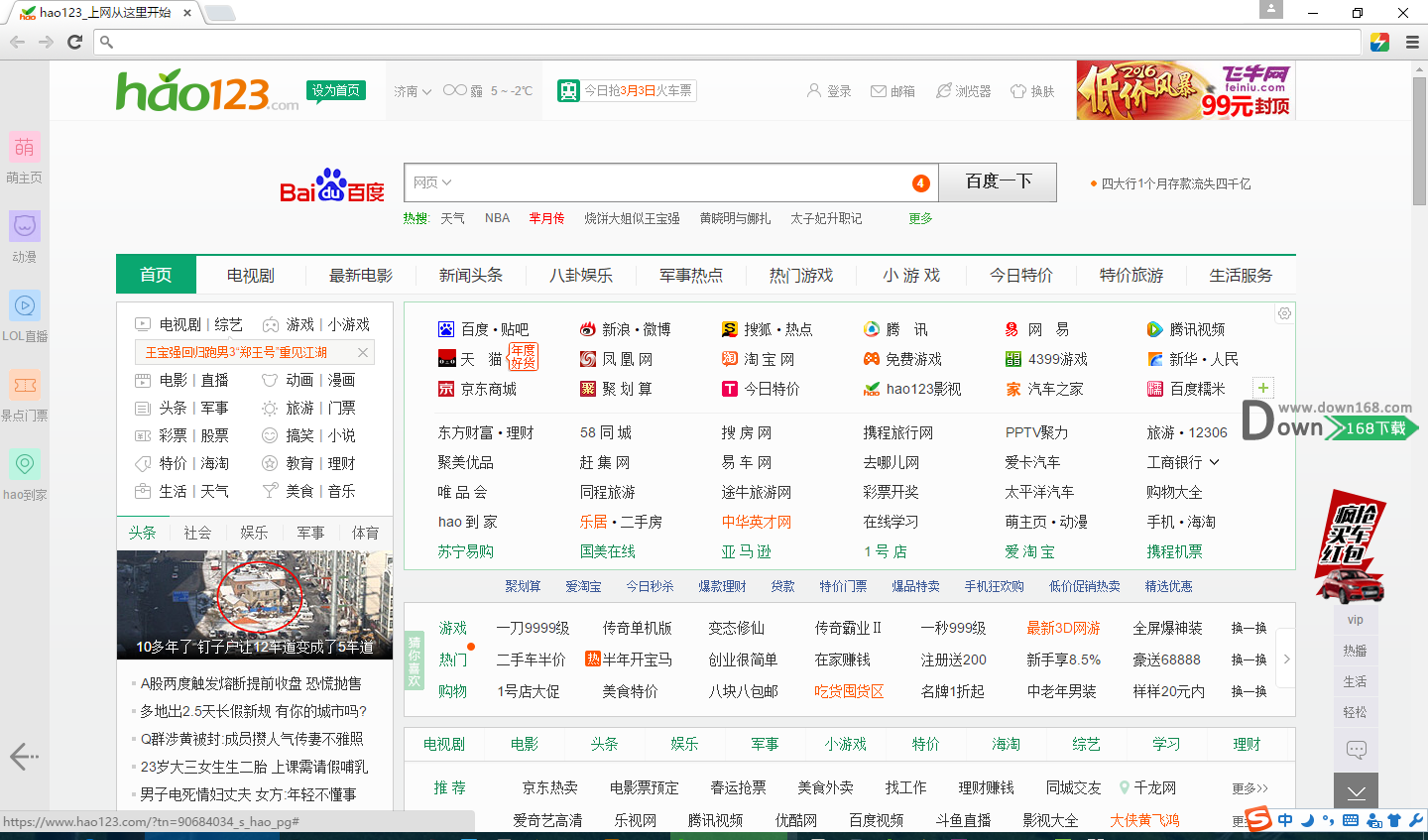Click the 新浪·微博 icon

click(588, 329)
